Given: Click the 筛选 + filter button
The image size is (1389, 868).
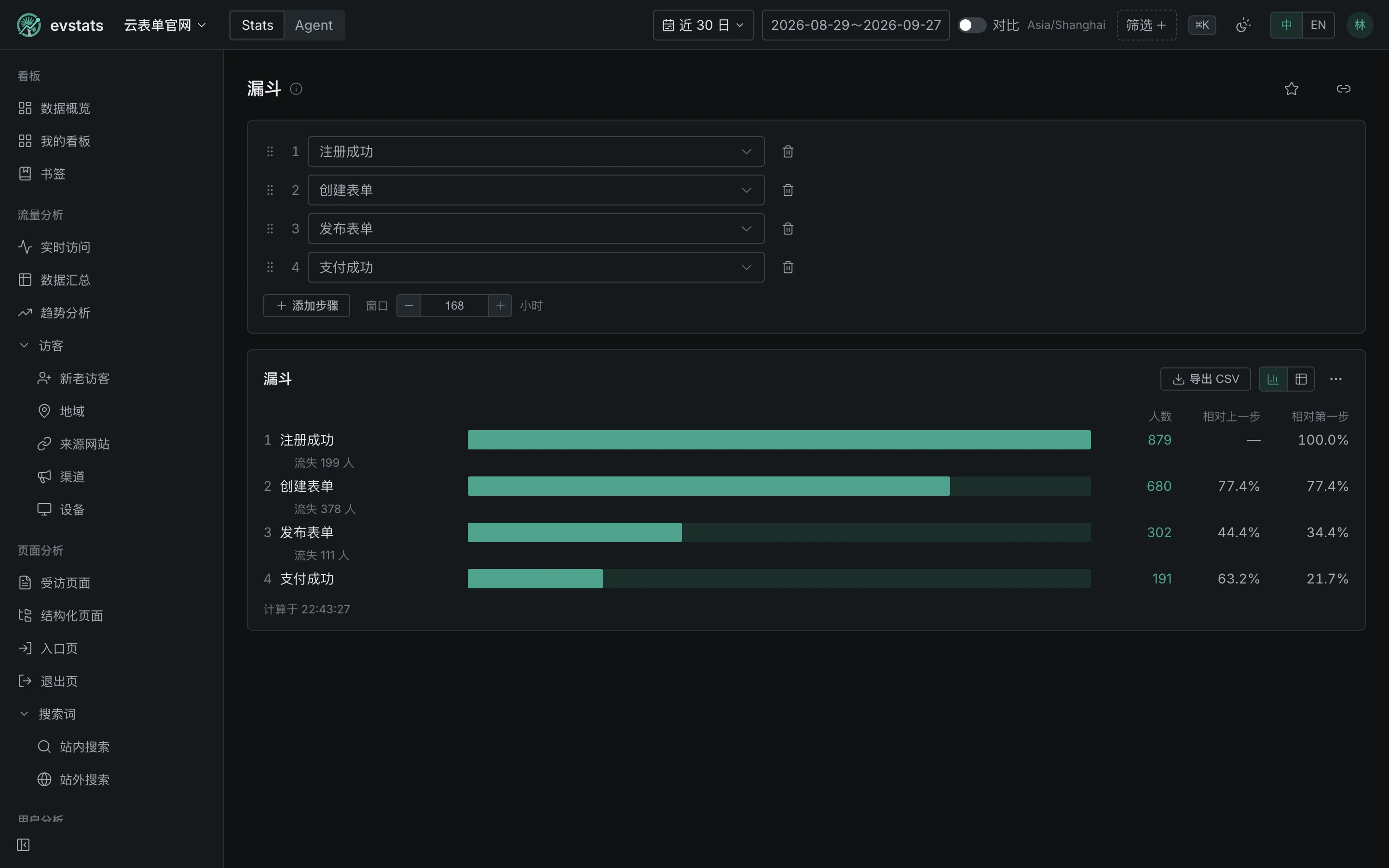Looking at the screenshot, I should 1146,25.
